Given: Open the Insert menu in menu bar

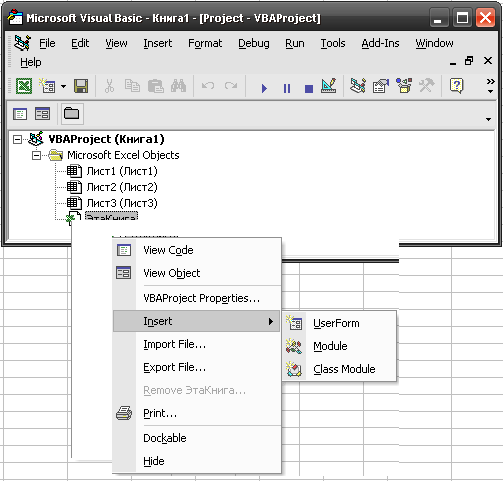Looking at the screenshot, I should (158, 43).
